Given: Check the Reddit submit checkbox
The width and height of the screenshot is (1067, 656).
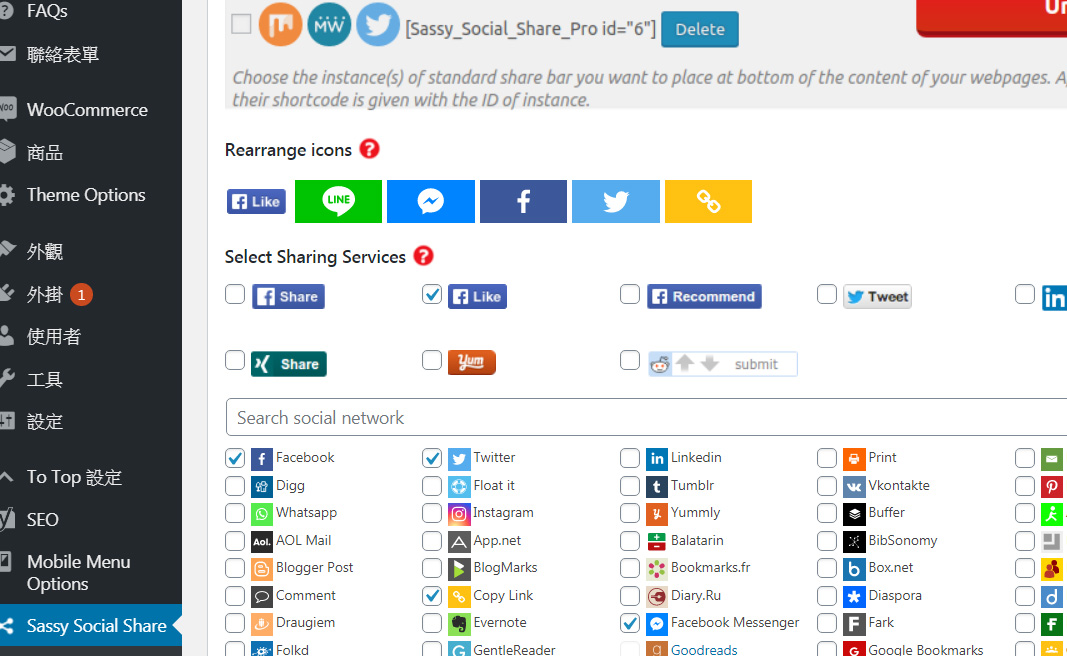Looking at the screenshot, I should (x=630, y=360).
